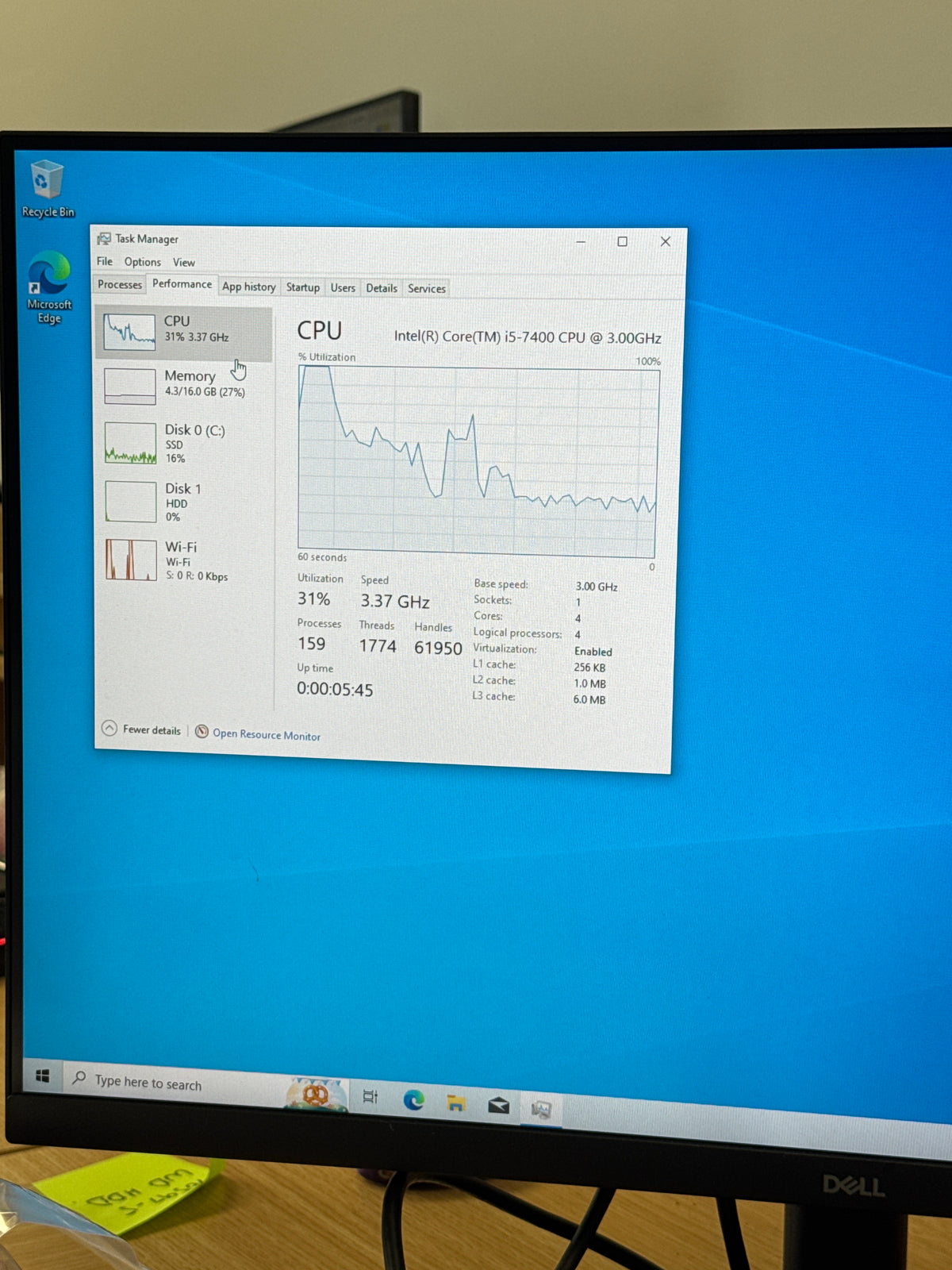Select the Wi-Fi network graph
The image size is (952, 1270).
point(131,560)
